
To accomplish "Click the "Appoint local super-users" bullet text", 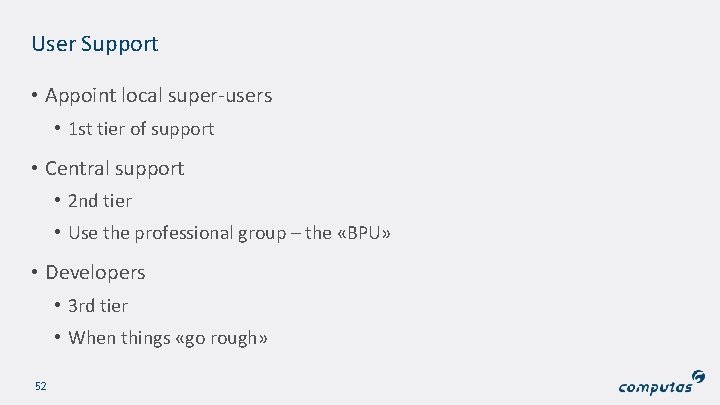I will 158,96.
